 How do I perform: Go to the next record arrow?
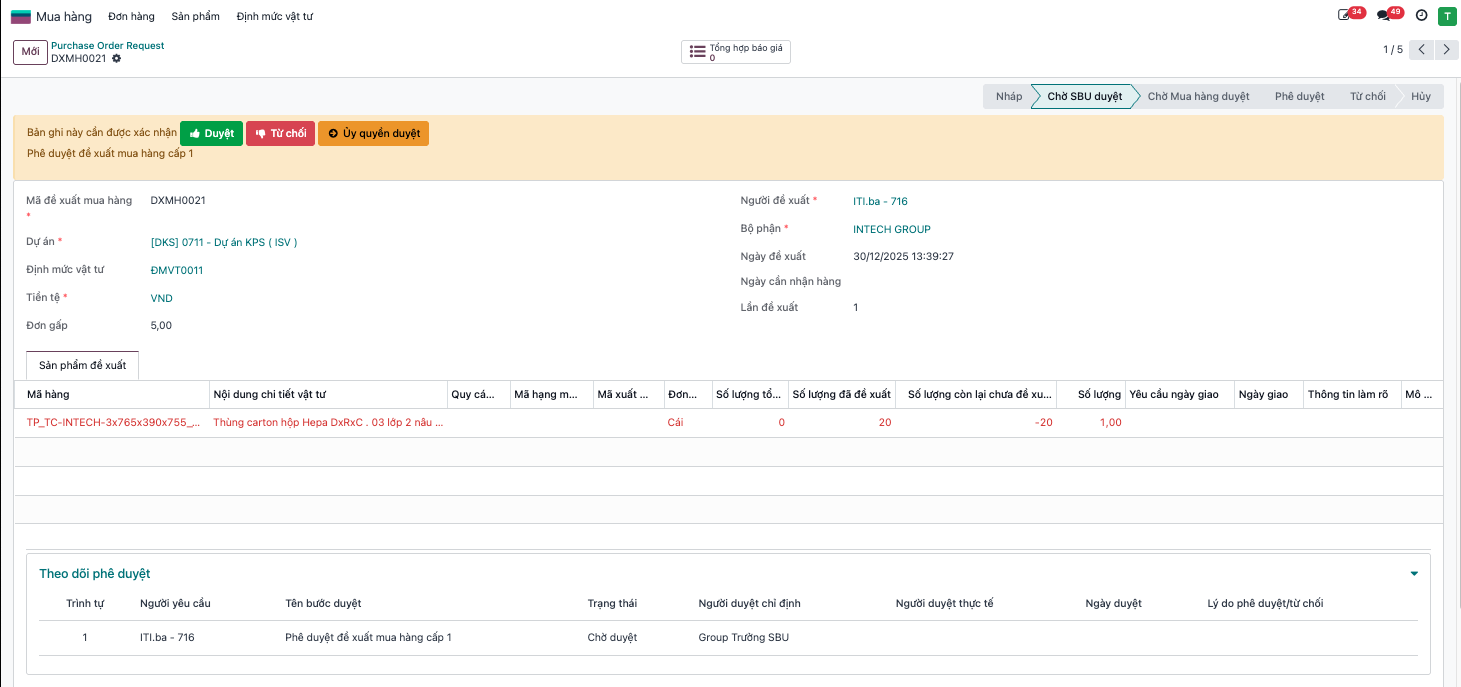pos(1448,49)
